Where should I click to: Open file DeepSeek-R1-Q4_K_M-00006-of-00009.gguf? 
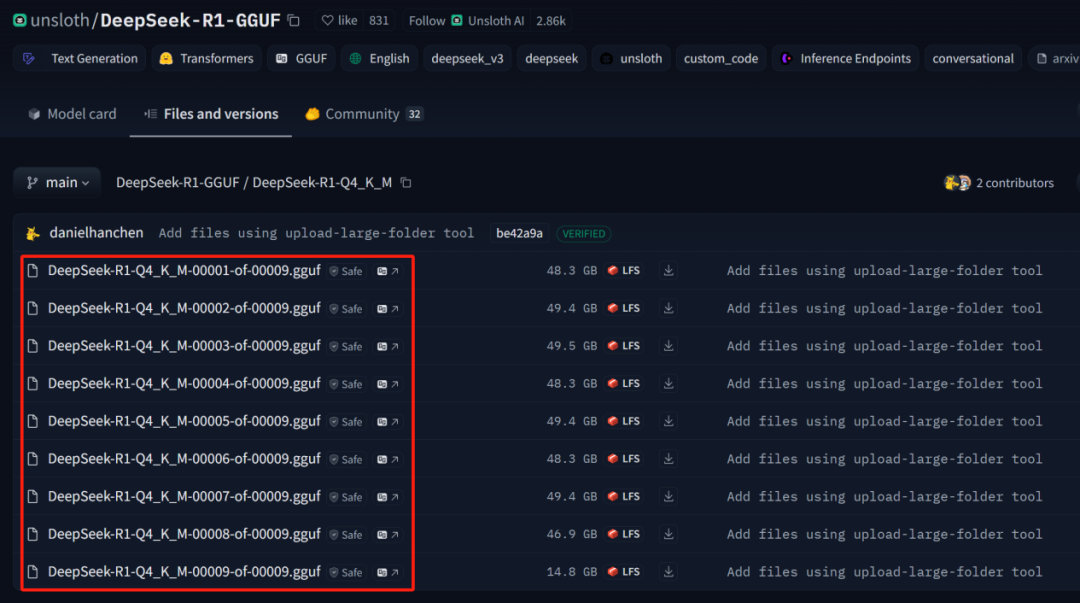click(x=184, y=459)
